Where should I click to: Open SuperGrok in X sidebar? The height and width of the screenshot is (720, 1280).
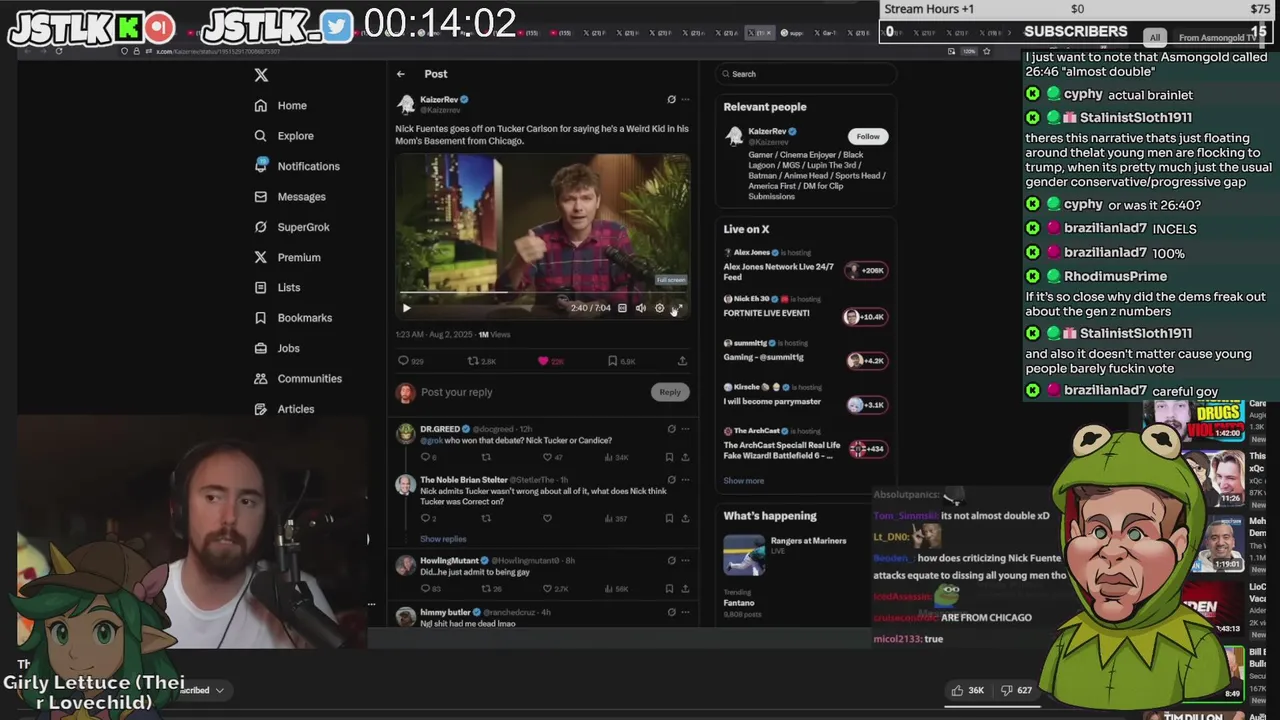(x=292, y=227)
